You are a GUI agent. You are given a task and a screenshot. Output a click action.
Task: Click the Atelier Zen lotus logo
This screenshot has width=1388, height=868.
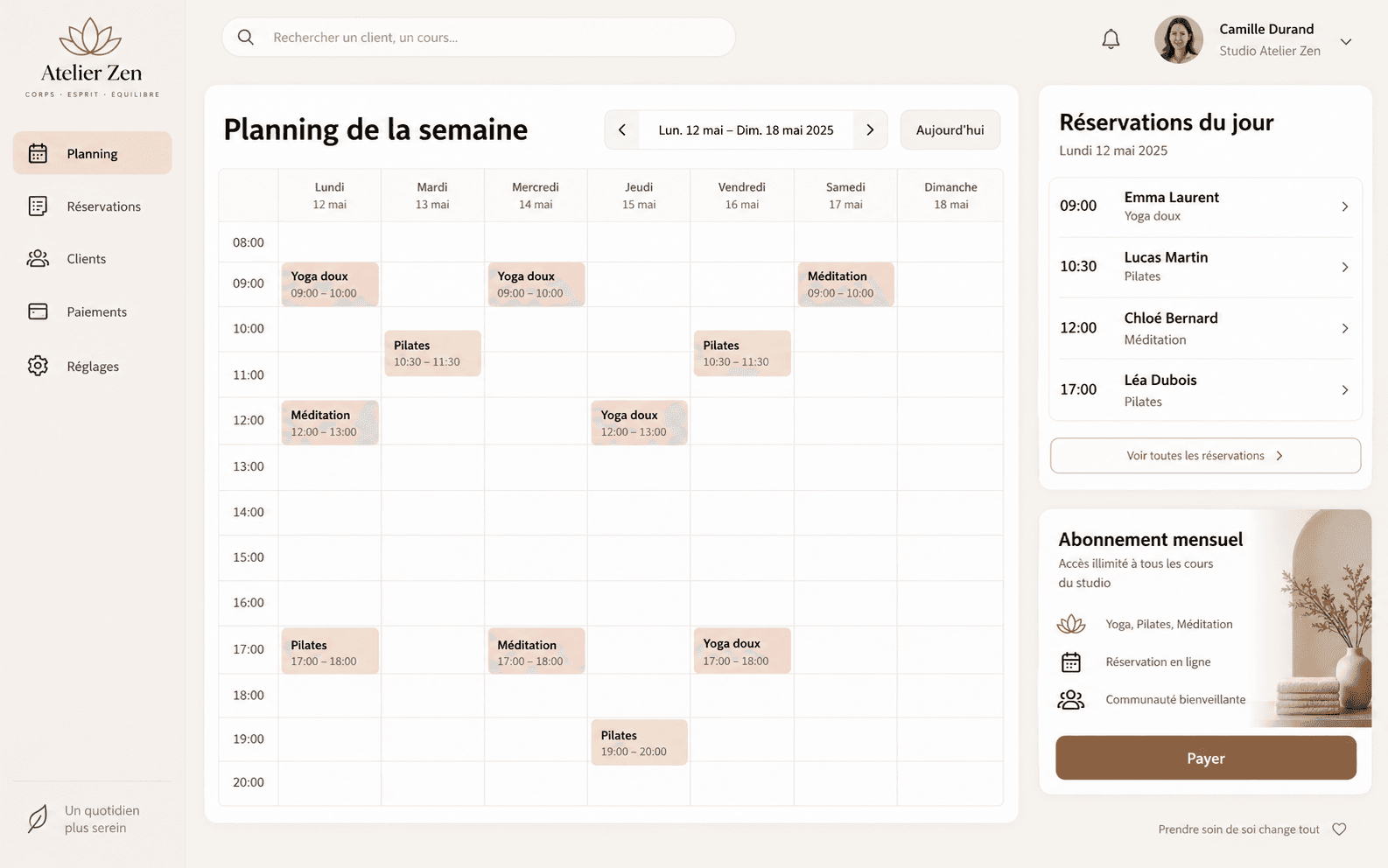click(91, 57)
